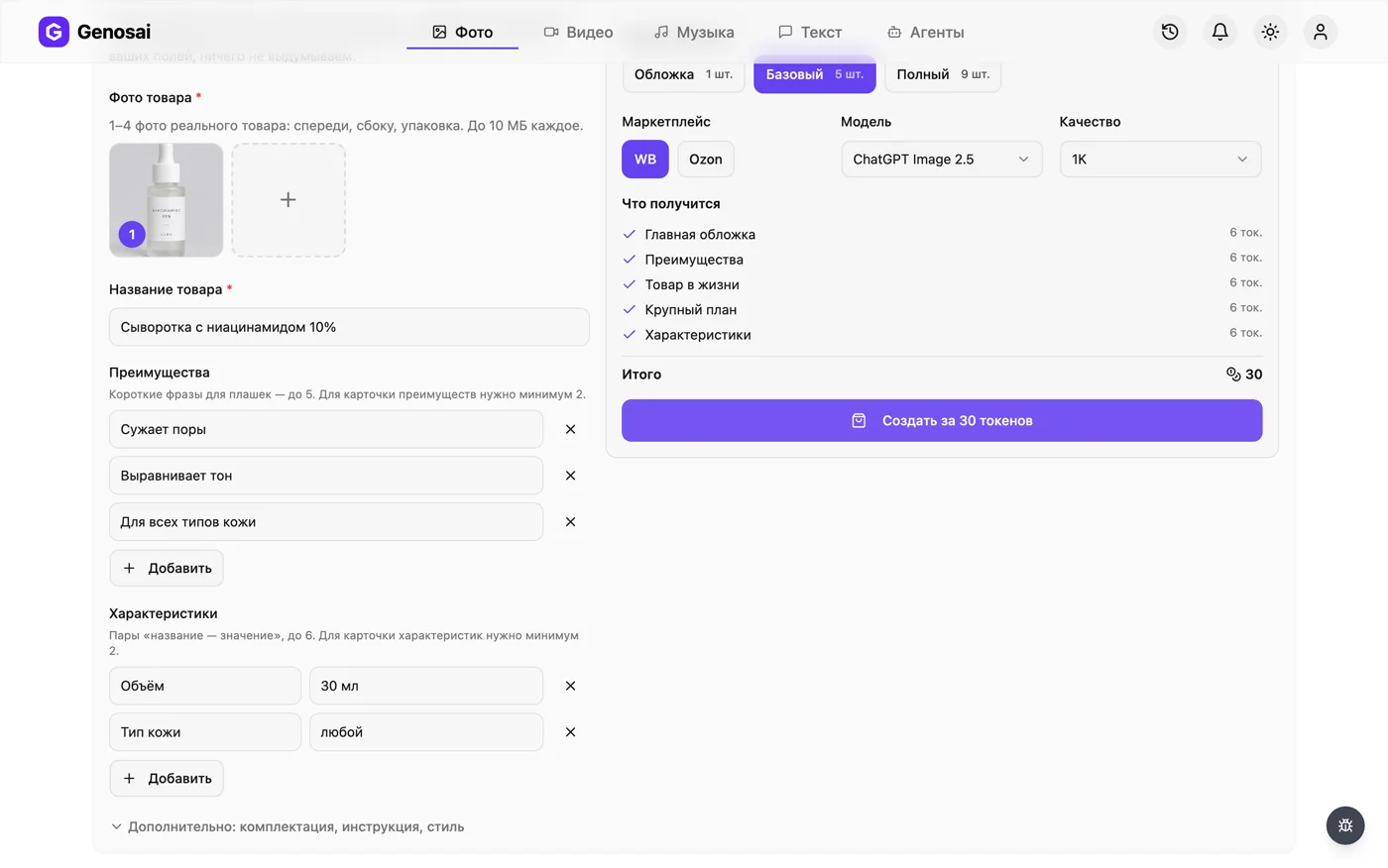Delete the 'Для всех типов кожи' advantage
The image size is (1388, 868).
click(x=570, y=522)
